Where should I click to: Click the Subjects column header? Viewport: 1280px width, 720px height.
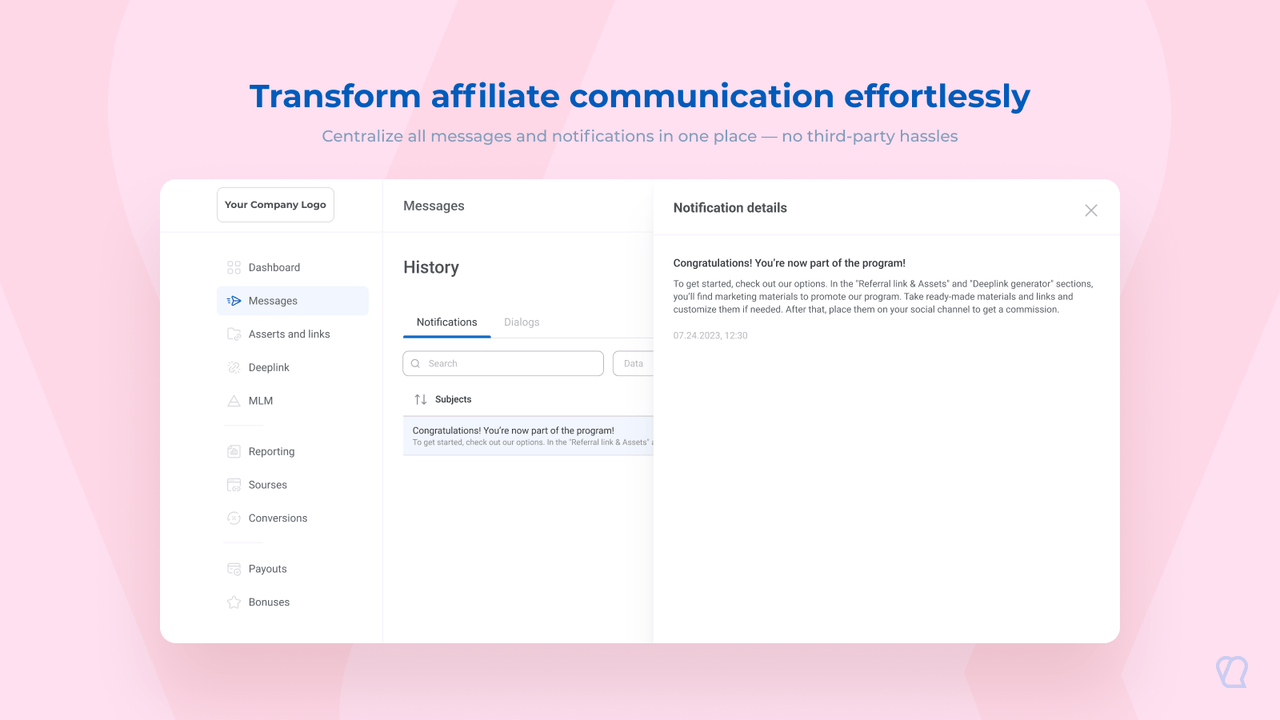[453, 399]
